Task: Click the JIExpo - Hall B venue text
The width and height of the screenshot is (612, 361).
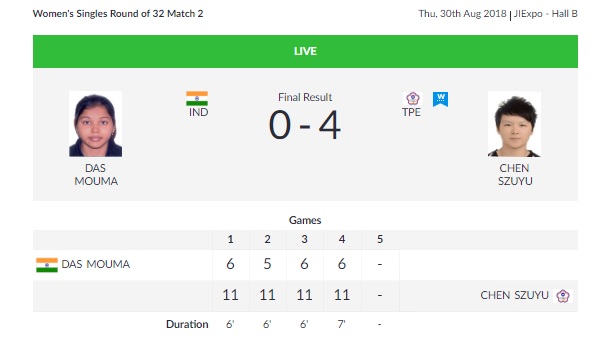Action: point(546,14)
